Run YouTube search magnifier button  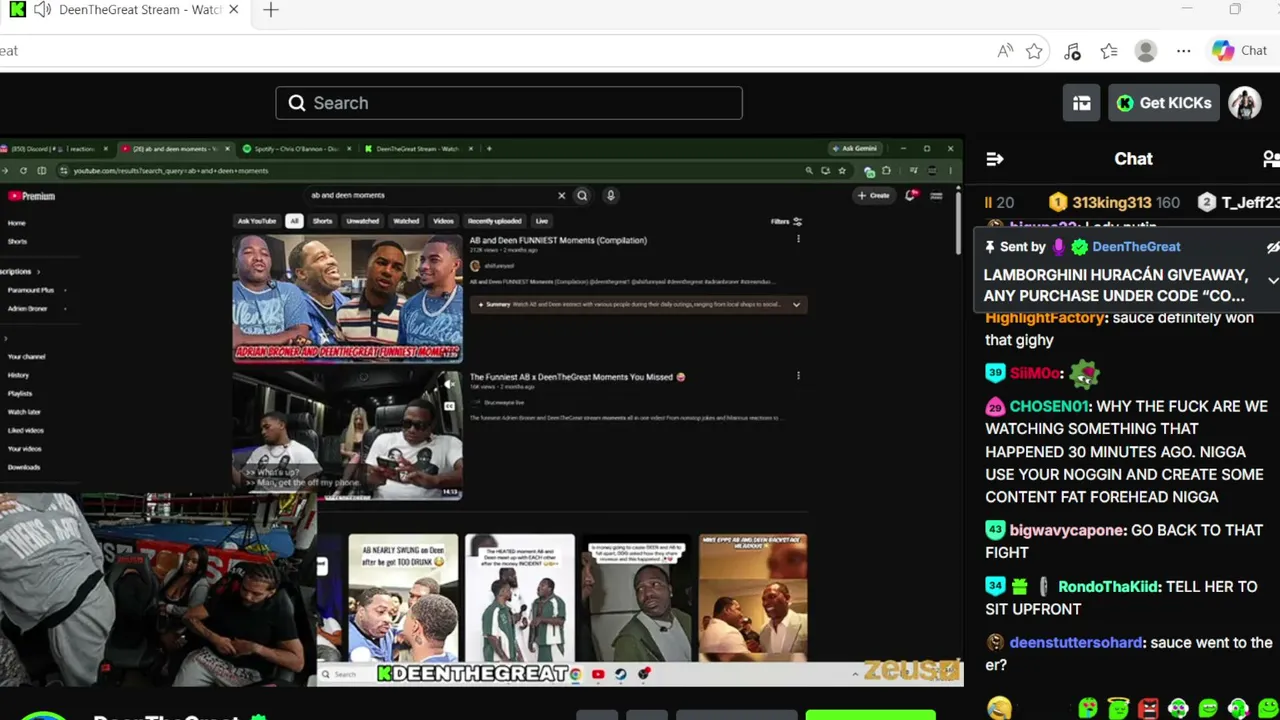(582, 196)
